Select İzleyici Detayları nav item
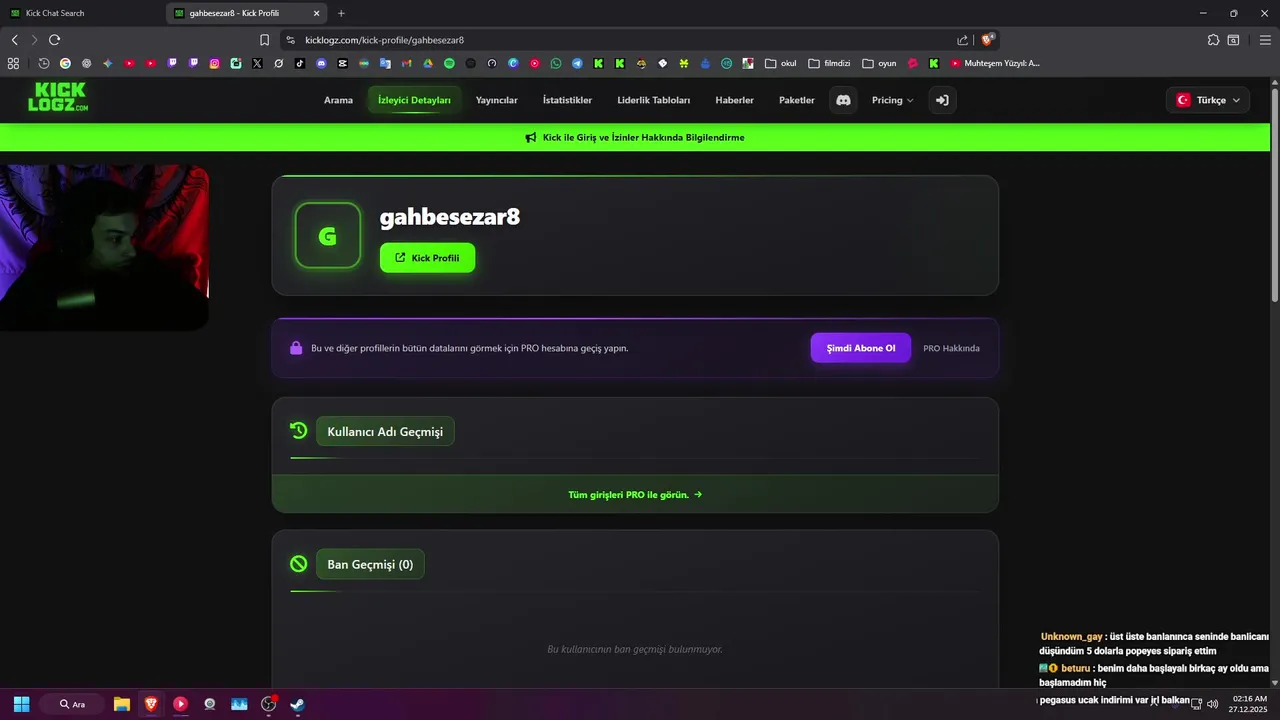 pos(414,100)
